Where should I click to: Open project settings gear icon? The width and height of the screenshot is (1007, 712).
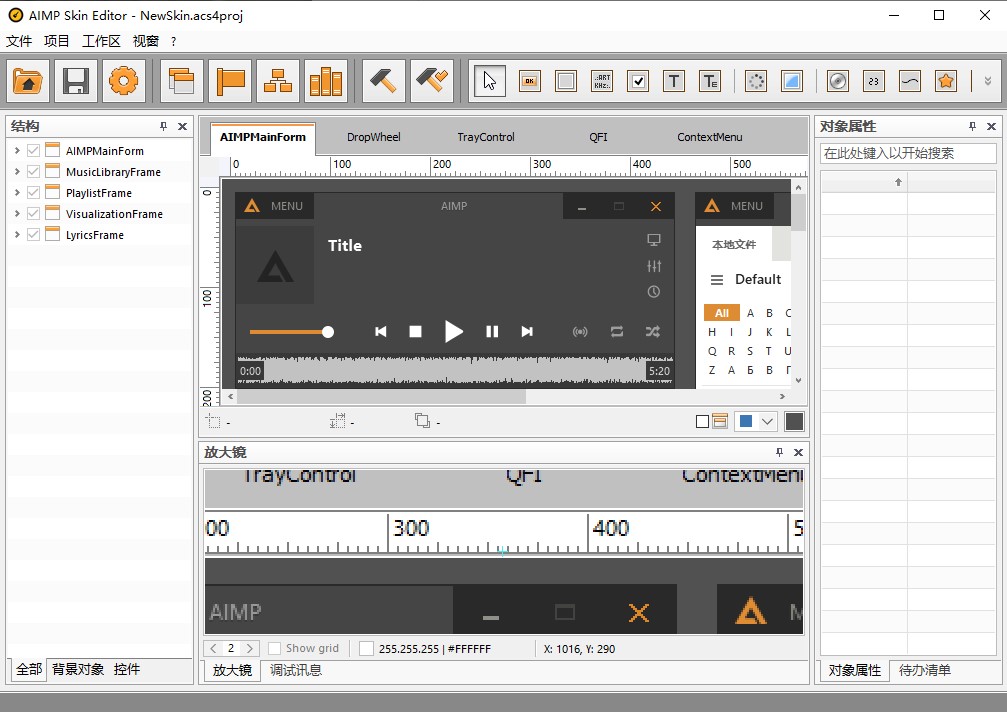pos(123,81)
